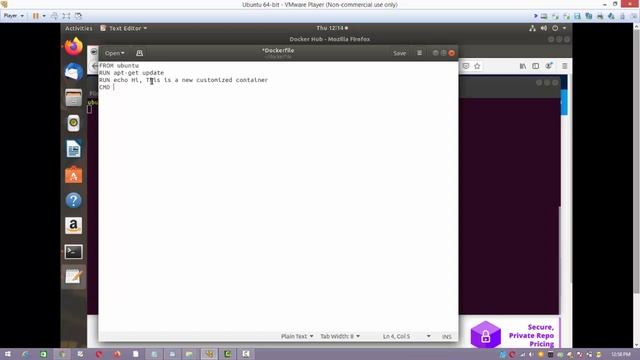Viewport: 640px width, 360px height.
Task: Click the Firefox bookmark star icon
Action: point(477,66)
